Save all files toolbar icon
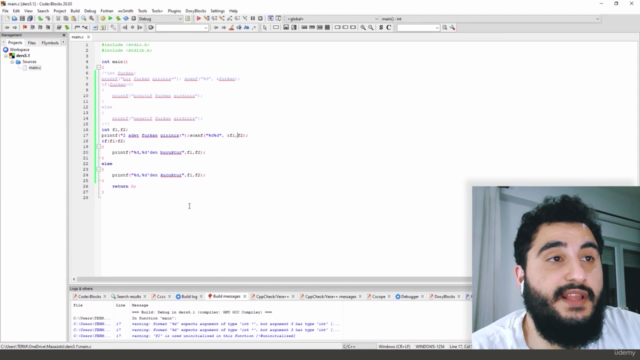This screenshot has height=360, width=640. point(30,18)
